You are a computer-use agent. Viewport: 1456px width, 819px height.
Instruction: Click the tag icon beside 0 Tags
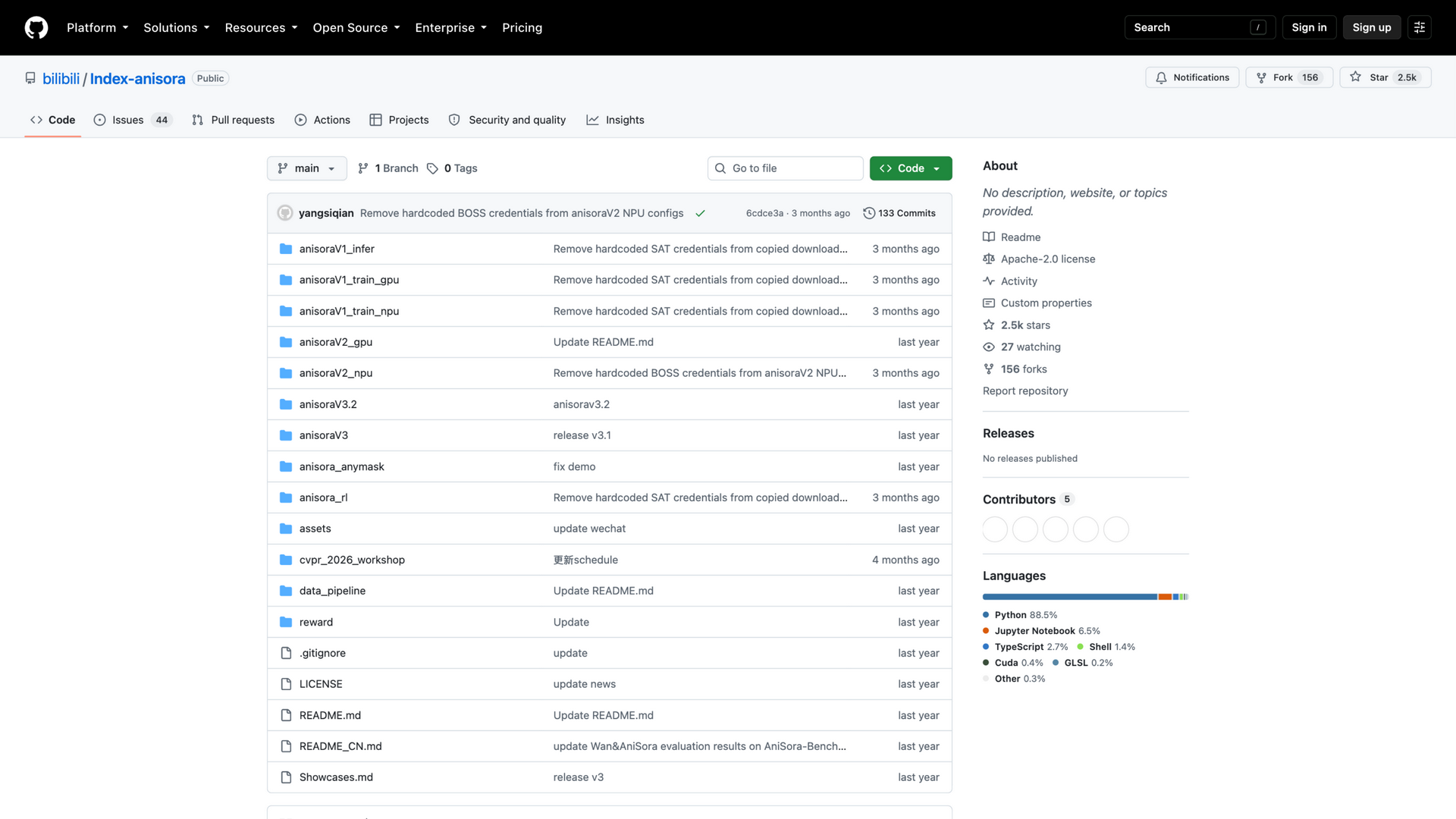click(432, 168)
